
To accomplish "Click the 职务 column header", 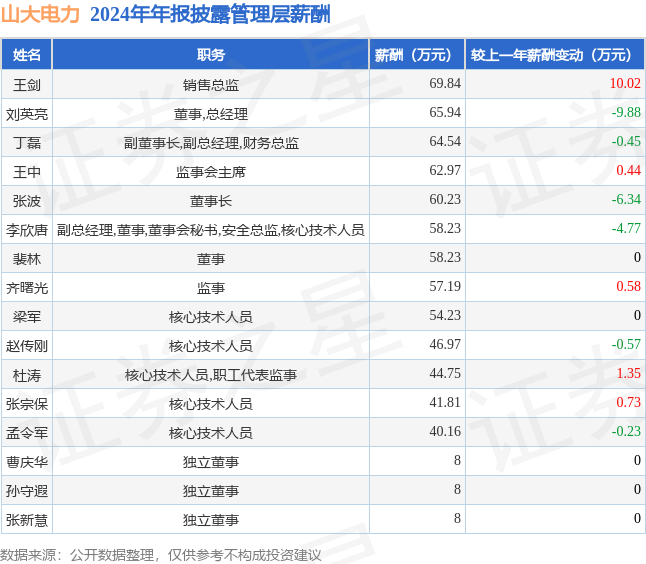I will click(211, 55).
